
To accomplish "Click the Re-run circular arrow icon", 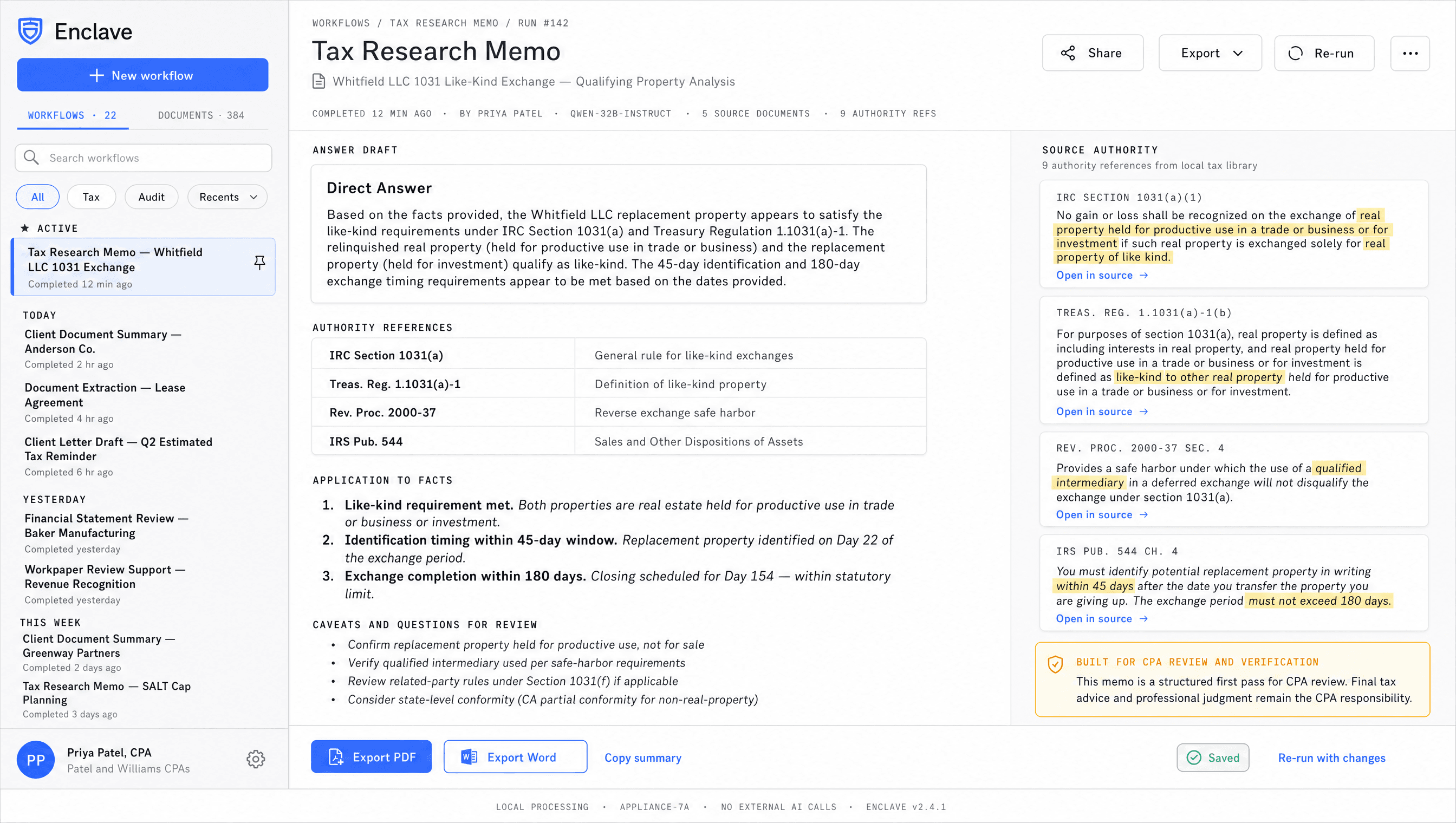I will (1296, 53).
